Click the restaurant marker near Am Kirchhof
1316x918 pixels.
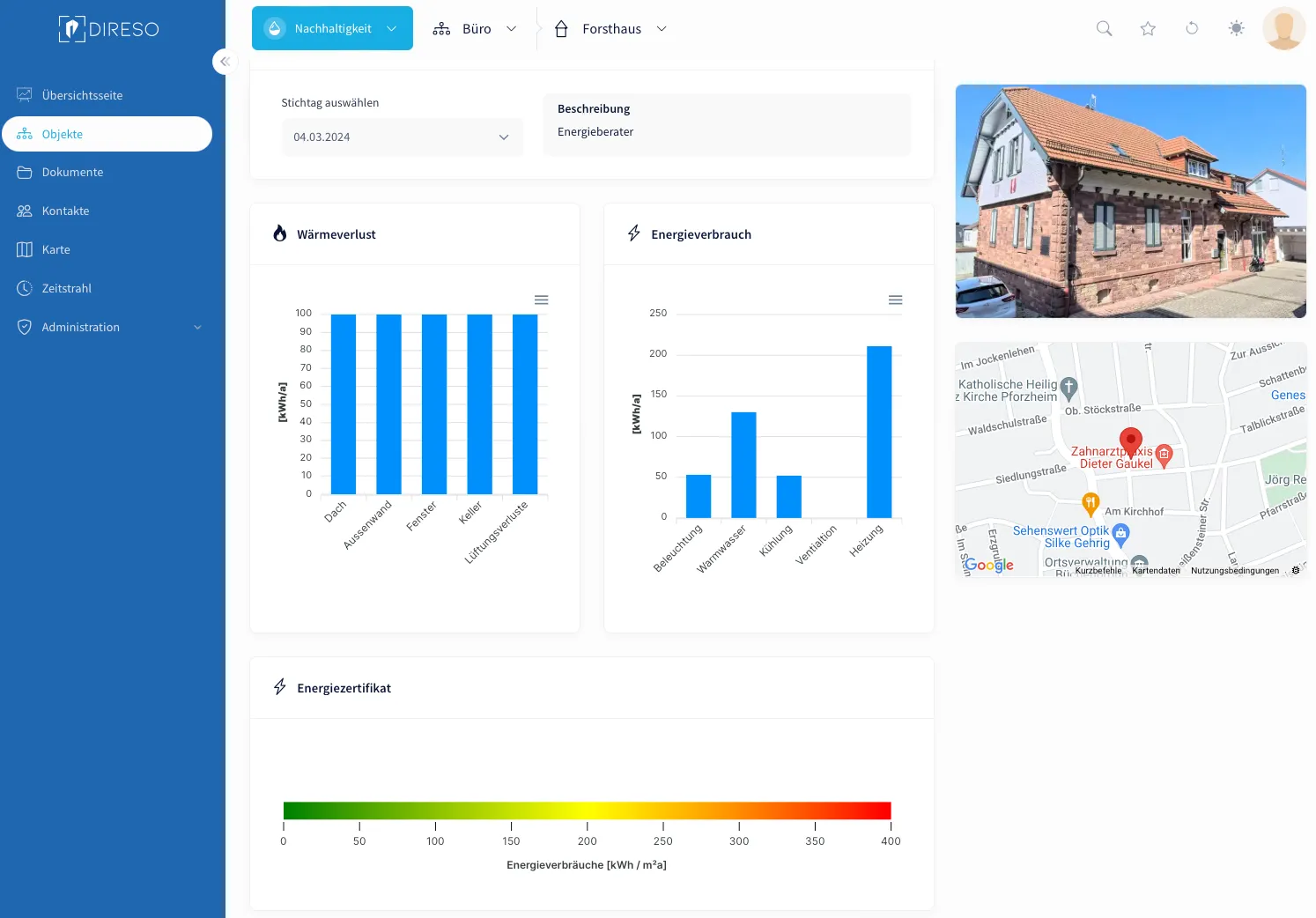point(1091,504)
